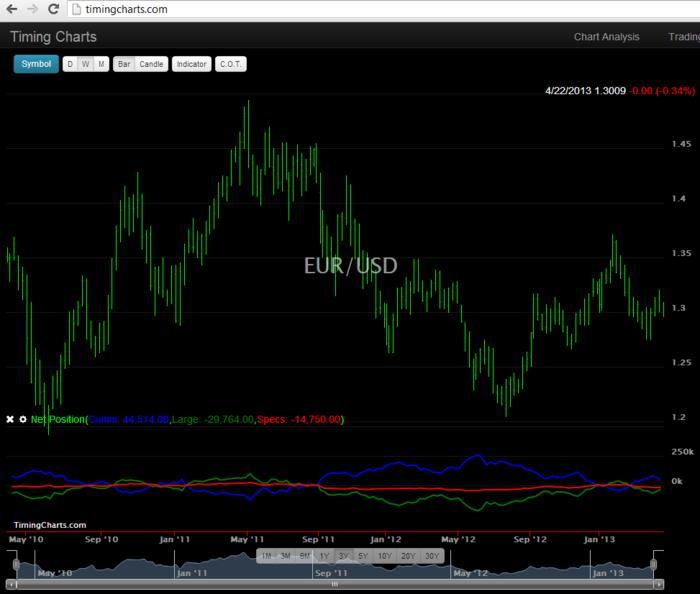Image resolution: width=700 pixels, height=594 pixels.
Task: Set chart range to 10Y
Action: tap(384, 556)
